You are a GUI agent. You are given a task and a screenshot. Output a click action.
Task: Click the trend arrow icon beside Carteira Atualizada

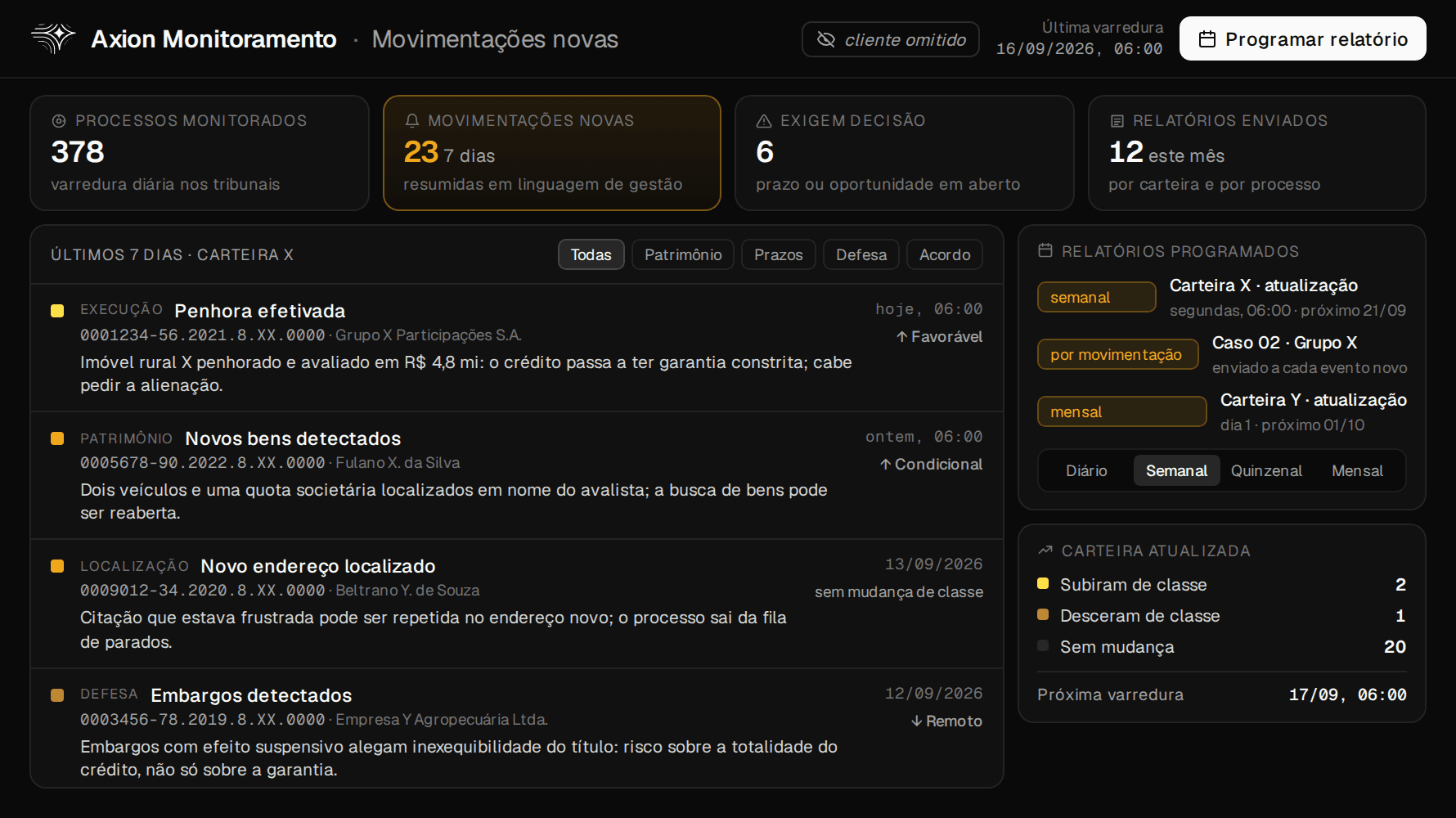click(1045, 551)
